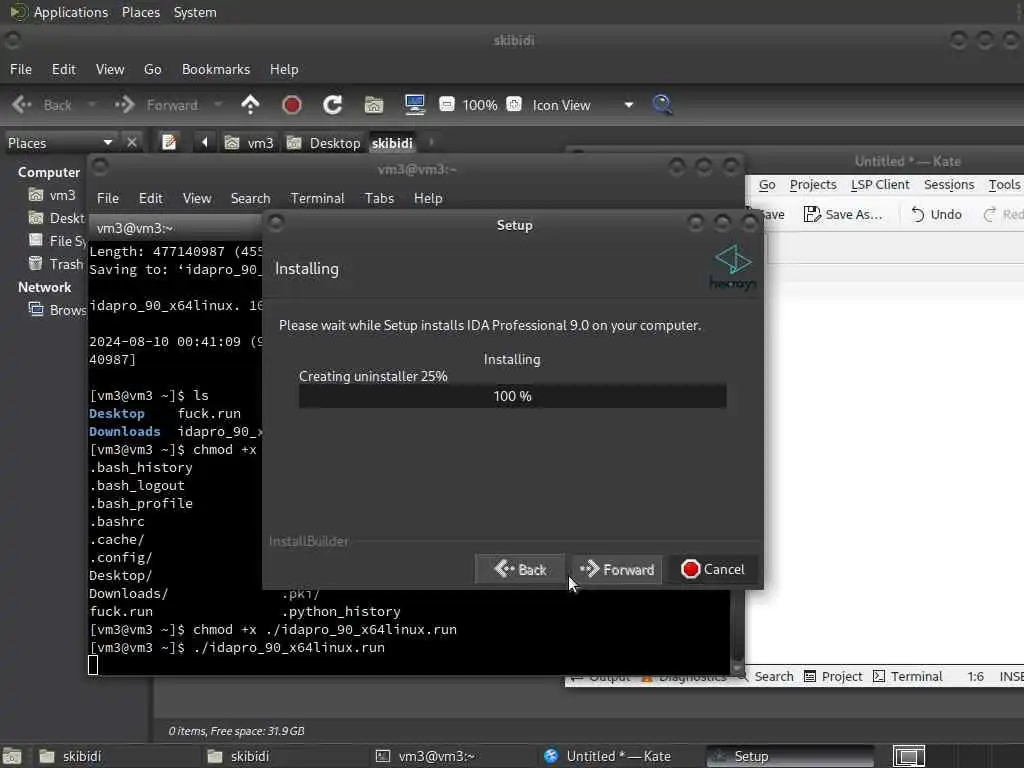
Task: Open Terminal panel in Kate bottom bar
Action: click(908, 677)
